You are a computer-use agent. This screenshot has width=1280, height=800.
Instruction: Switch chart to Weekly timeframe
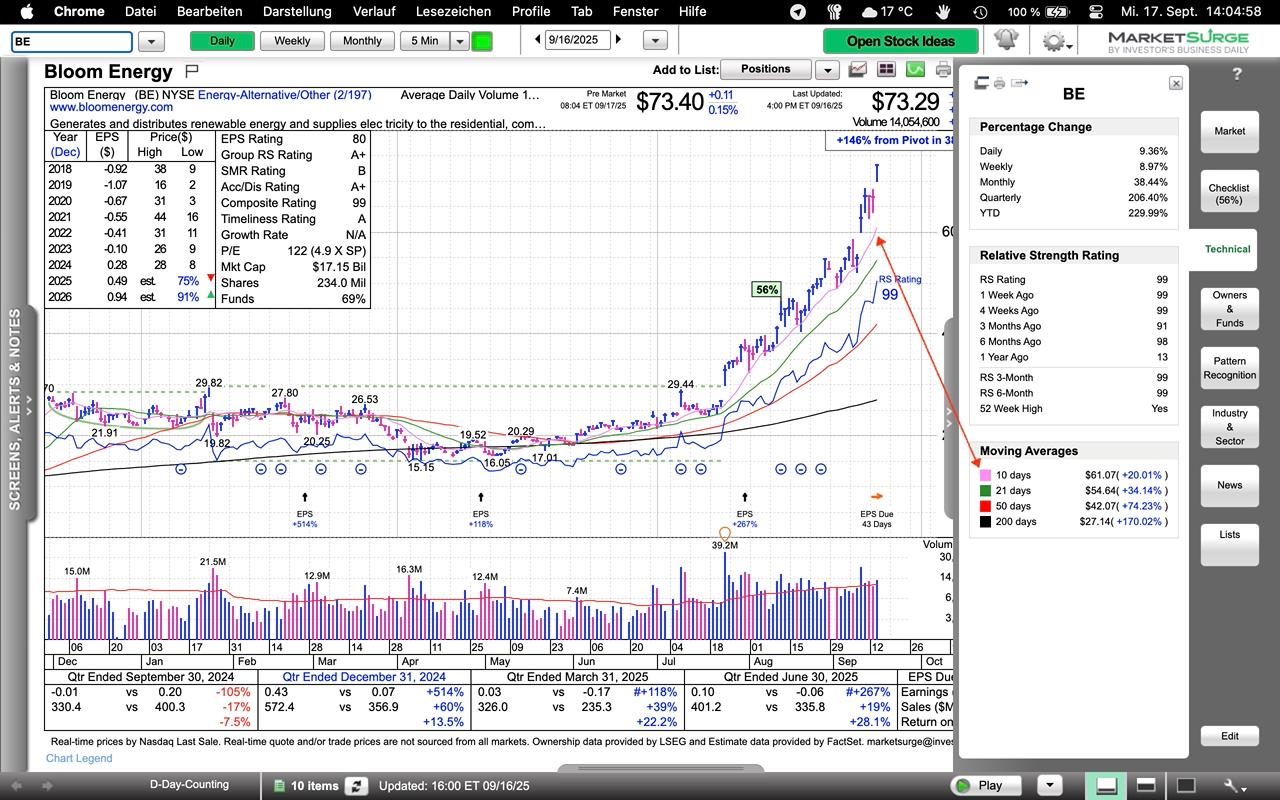click(x=292, y=41)
